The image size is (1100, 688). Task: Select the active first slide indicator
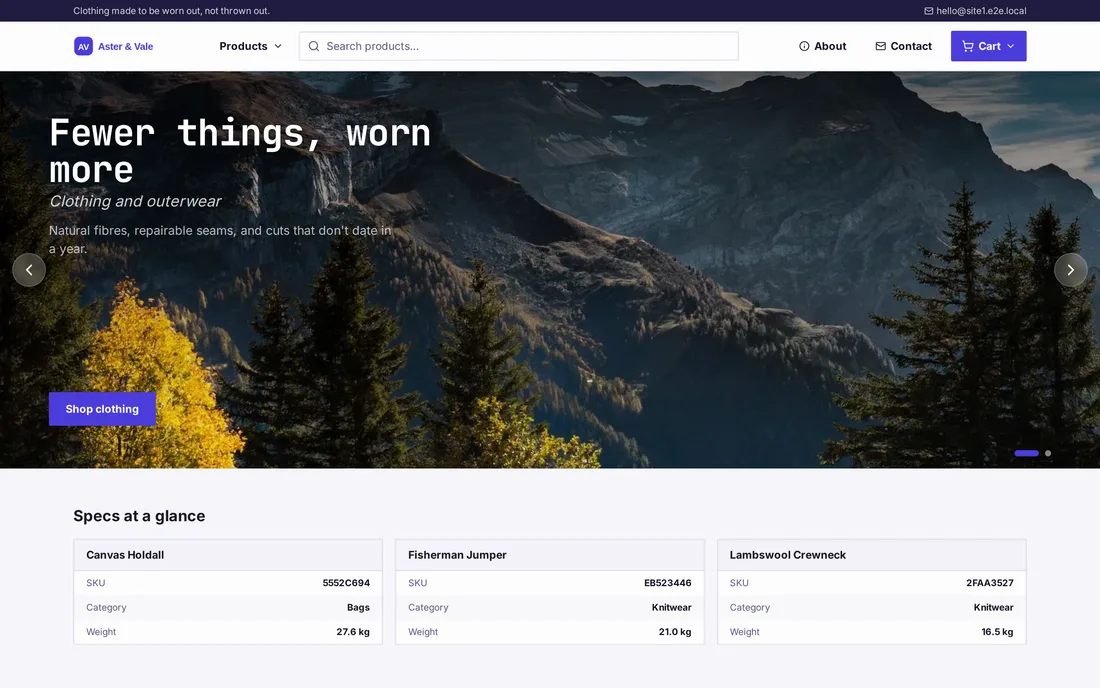tap(1026, 453)
